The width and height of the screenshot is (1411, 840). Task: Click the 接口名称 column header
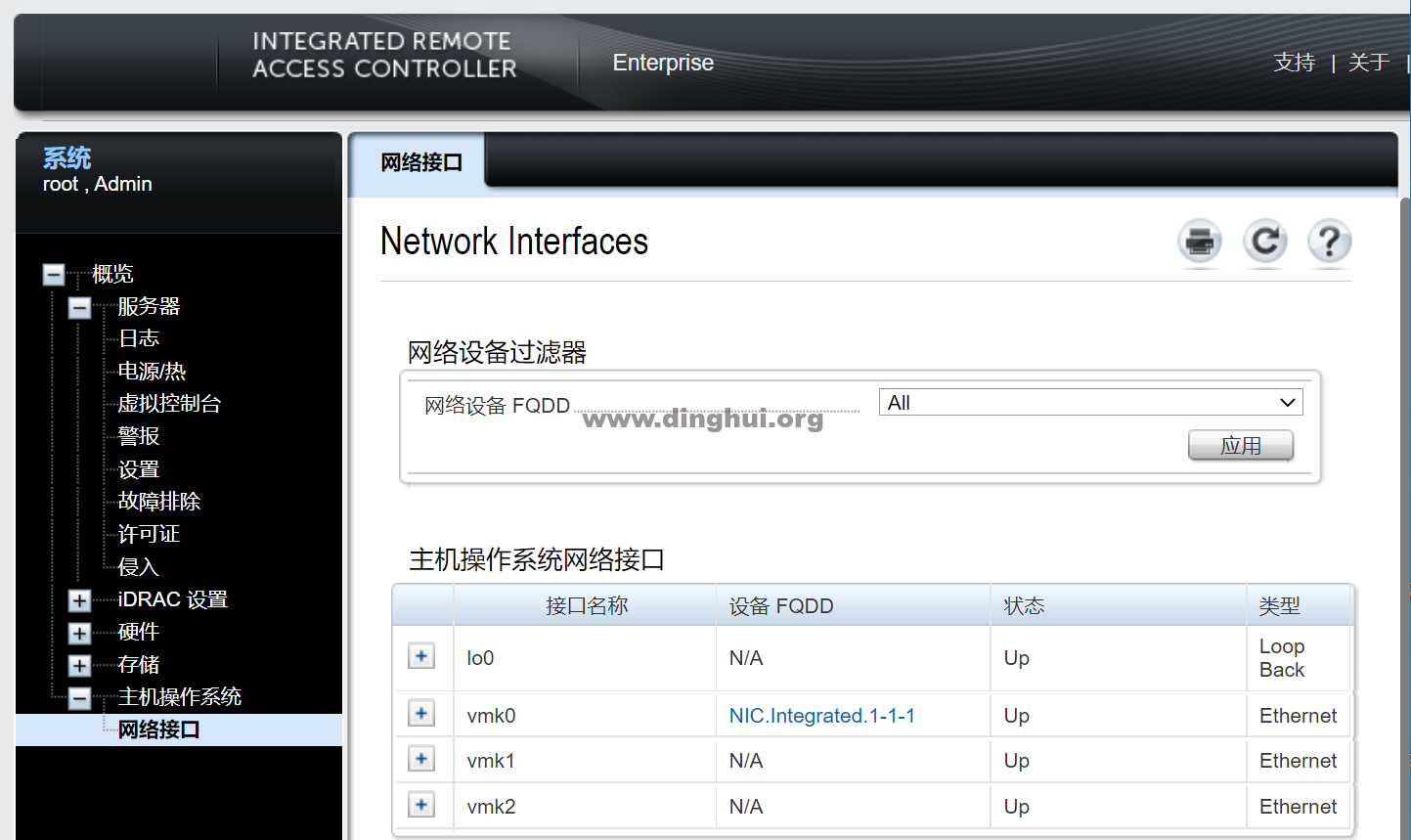pos(586,606)
